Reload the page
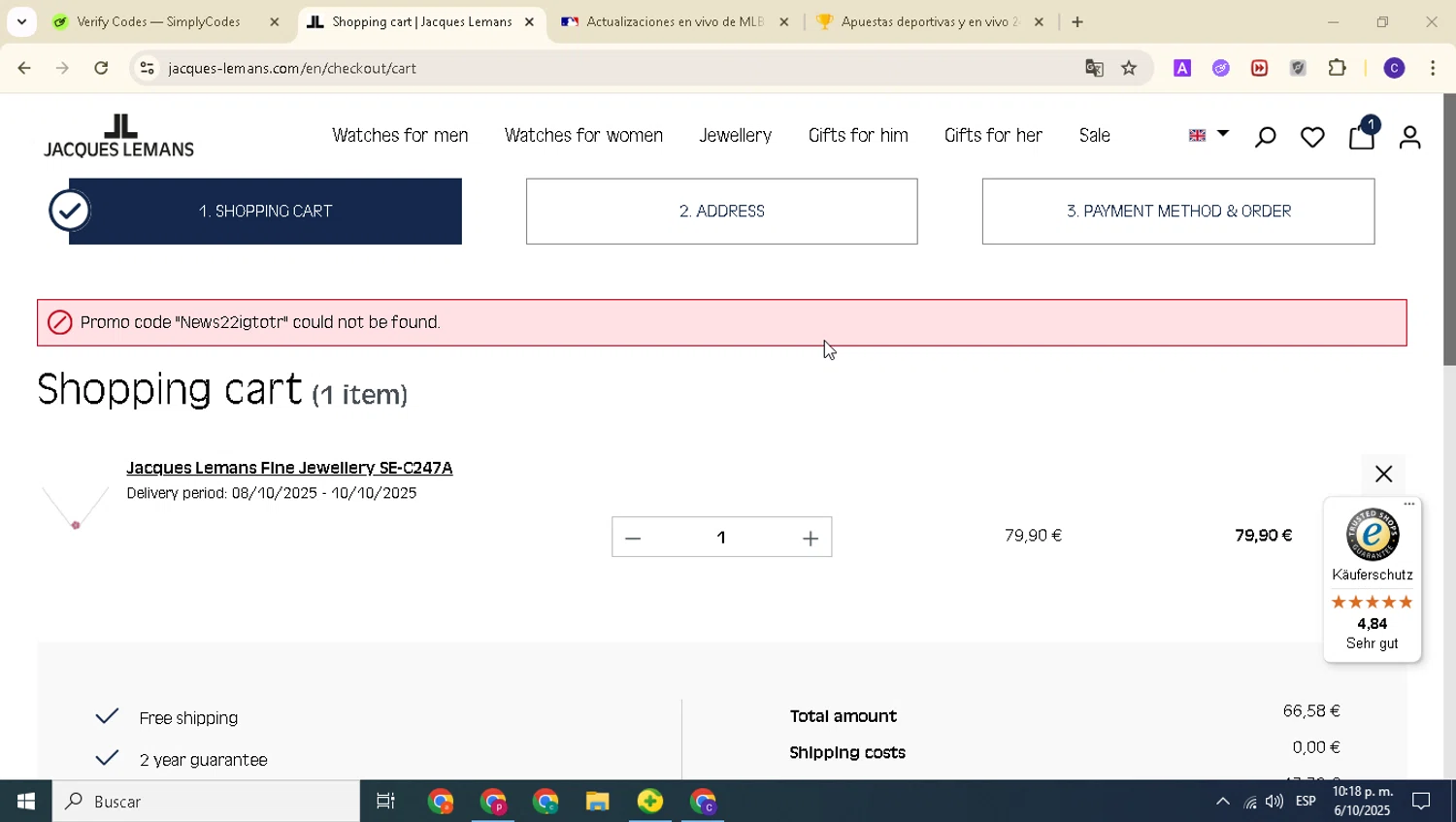 (x=101, y=68)
